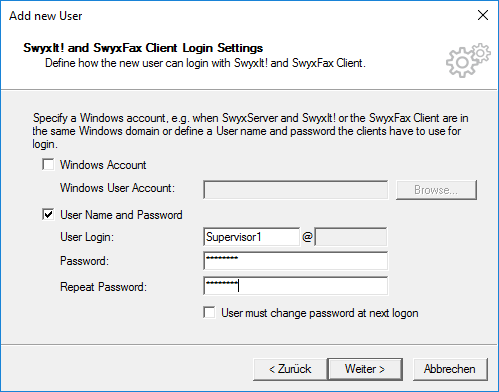Image resolution: width=499 pixels, height=392 pixels.
Task: Focus the Repeat Password input field
Action: click(296, 286)
